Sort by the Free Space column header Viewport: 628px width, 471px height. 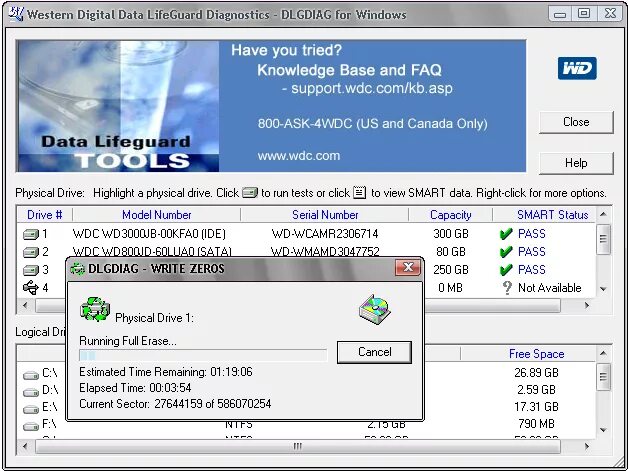tap(536, 354)
